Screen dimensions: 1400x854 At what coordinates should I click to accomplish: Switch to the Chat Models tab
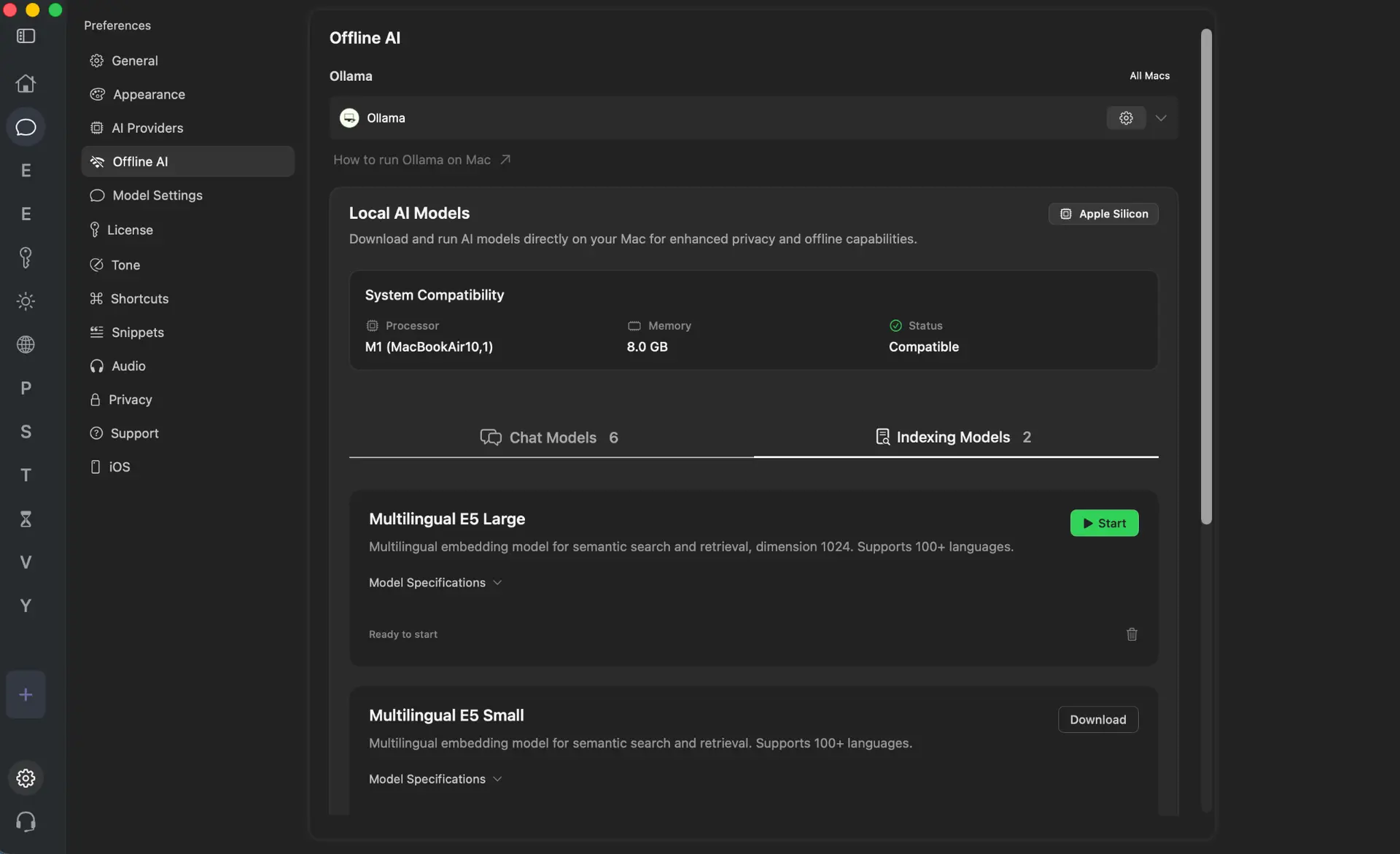(x=551, y=438)
